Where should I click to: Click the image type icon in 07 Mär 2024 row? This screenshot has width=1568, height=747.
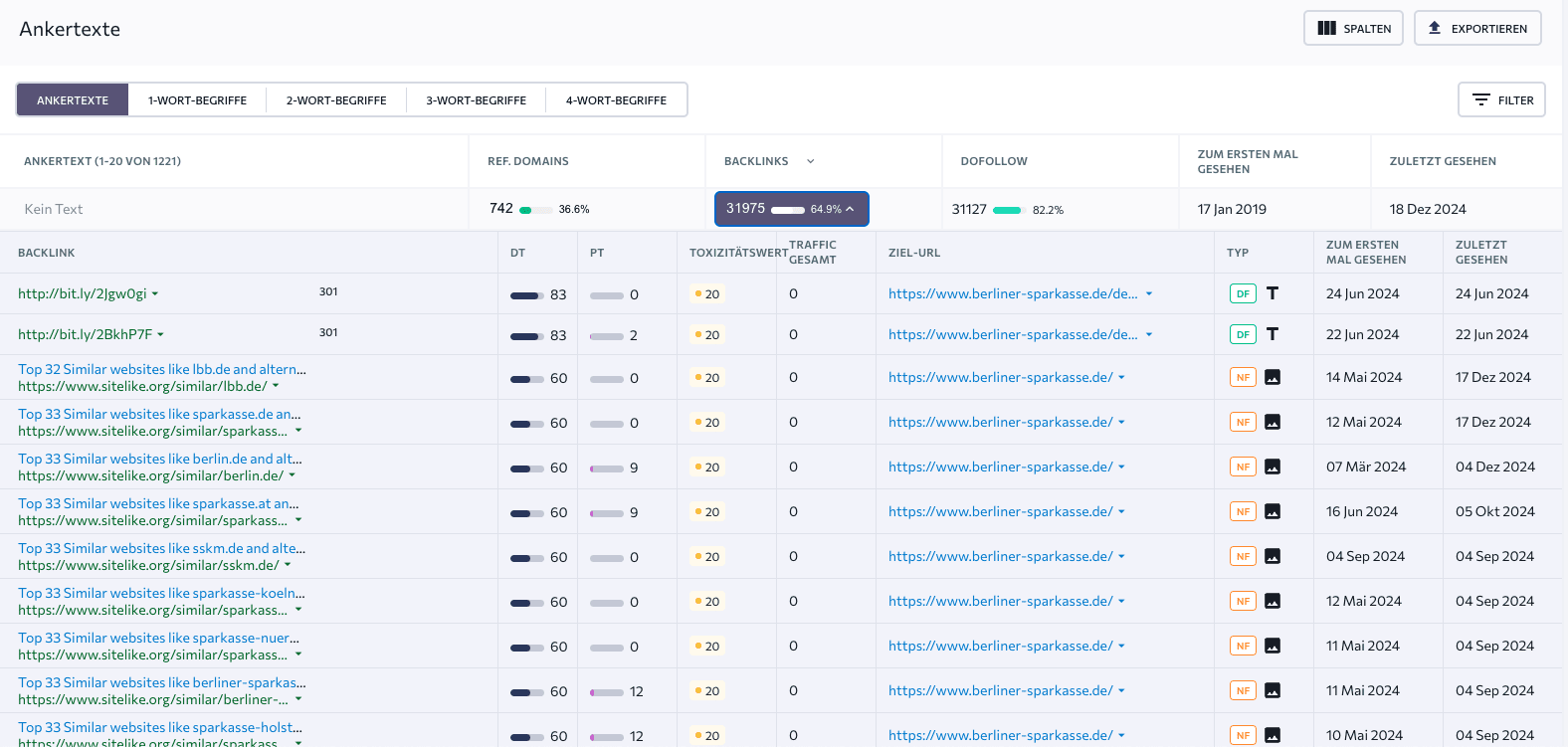pos(1273,467)
